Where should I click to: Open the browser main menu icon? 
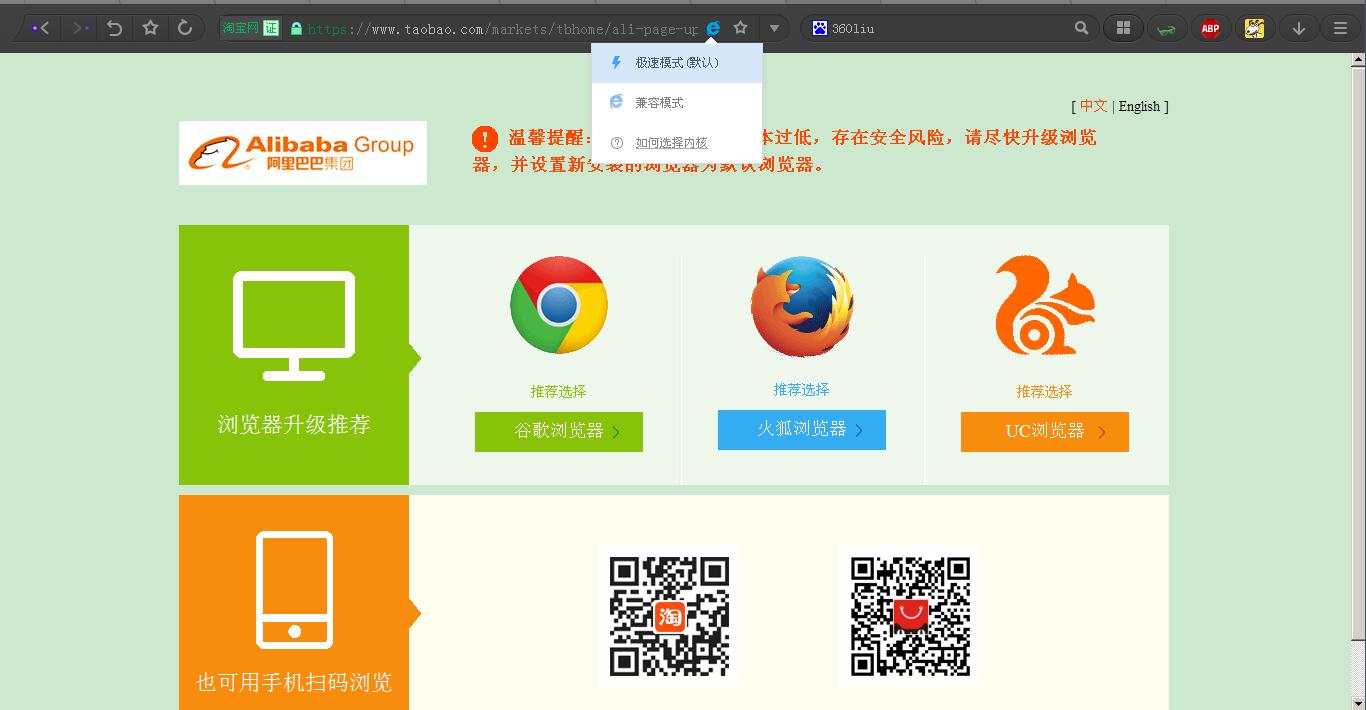[x=1341, y=28]
